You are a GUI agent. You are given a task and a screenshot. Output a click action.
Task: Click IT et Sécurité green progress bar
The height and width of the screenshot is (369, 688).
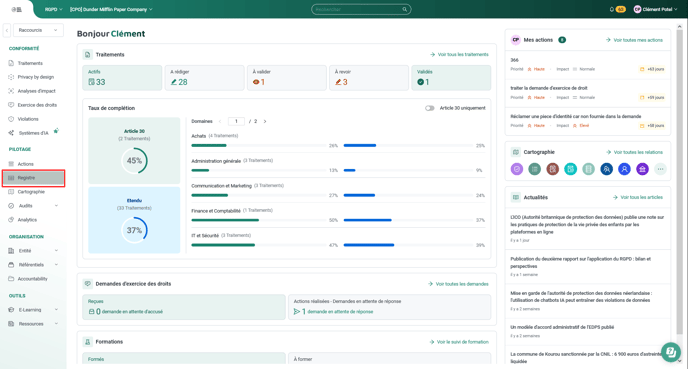(x=223, y=245)
